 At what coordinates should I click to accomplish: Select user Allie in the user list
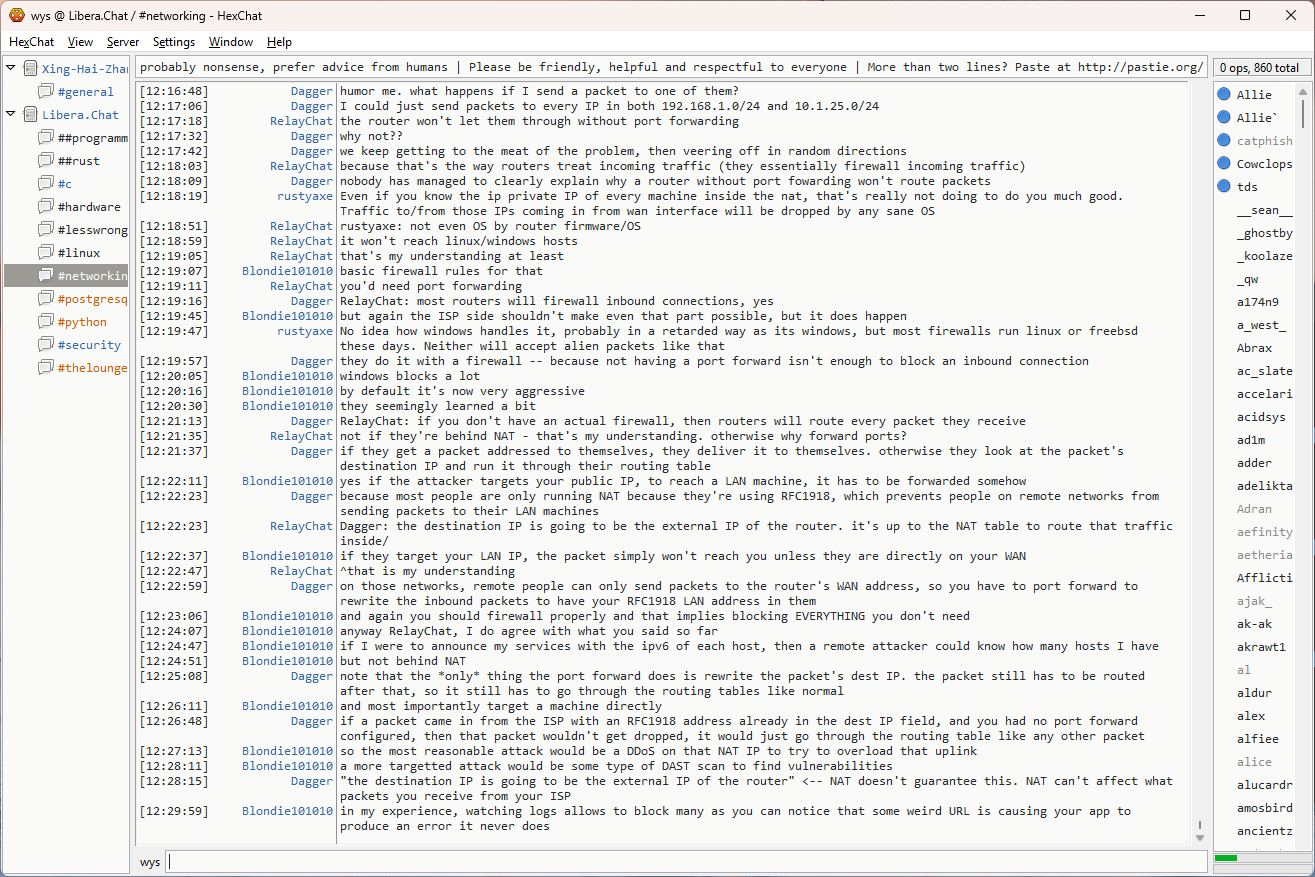(x=1254, y=95)
